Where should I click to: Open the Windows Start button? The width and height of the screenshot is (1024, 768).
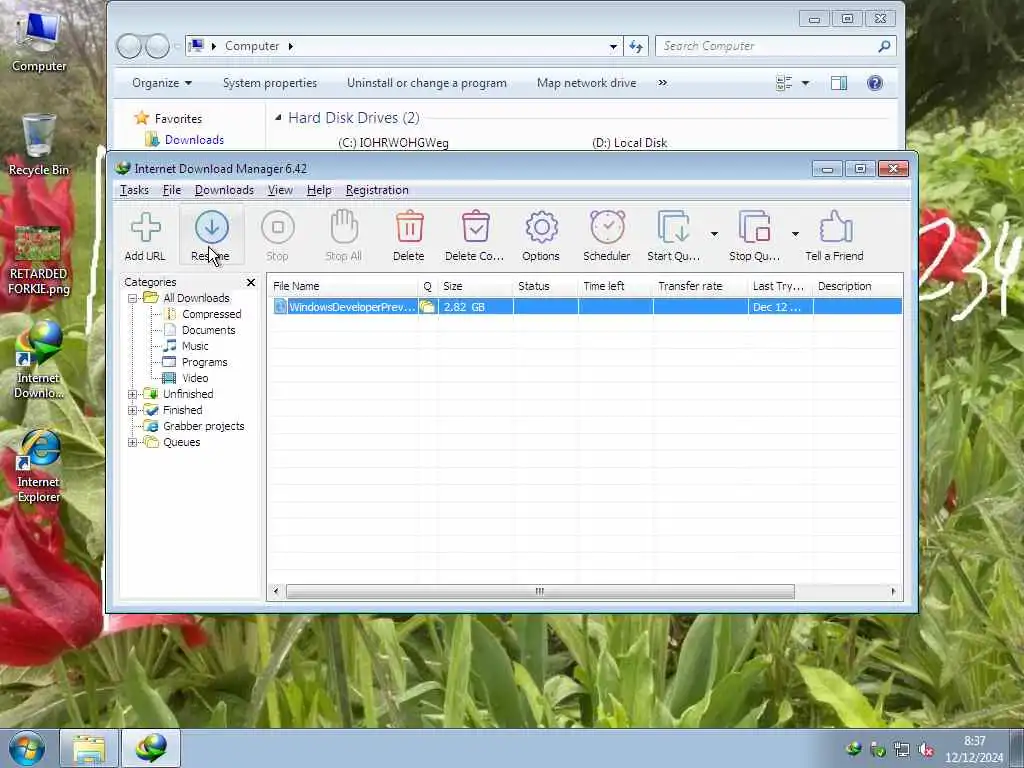pos(27,748)
